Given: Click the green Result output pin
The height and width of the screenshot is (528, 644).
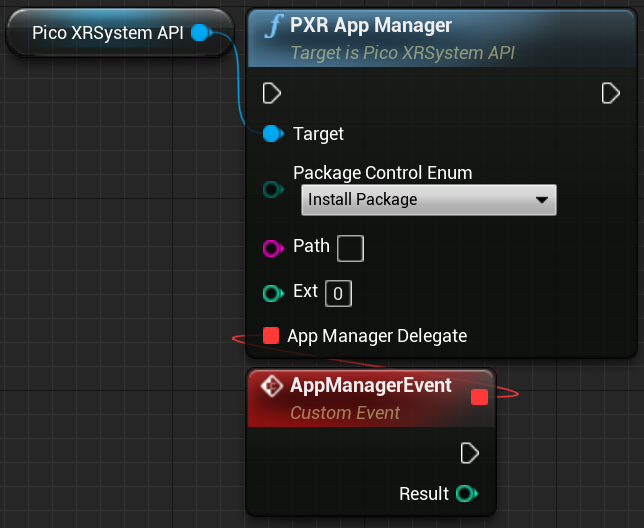Looking at the screenshot, I should click(467, 494).
